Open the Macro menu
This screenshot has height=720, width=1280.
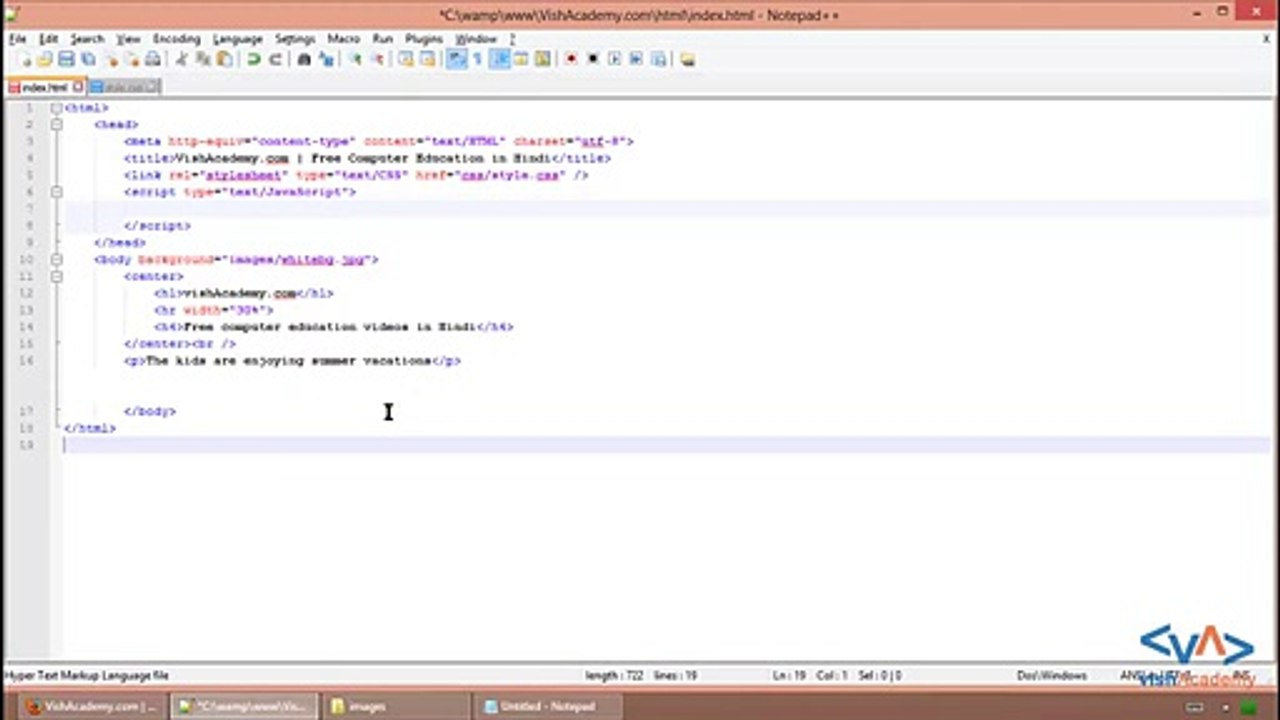coord(343,39)
